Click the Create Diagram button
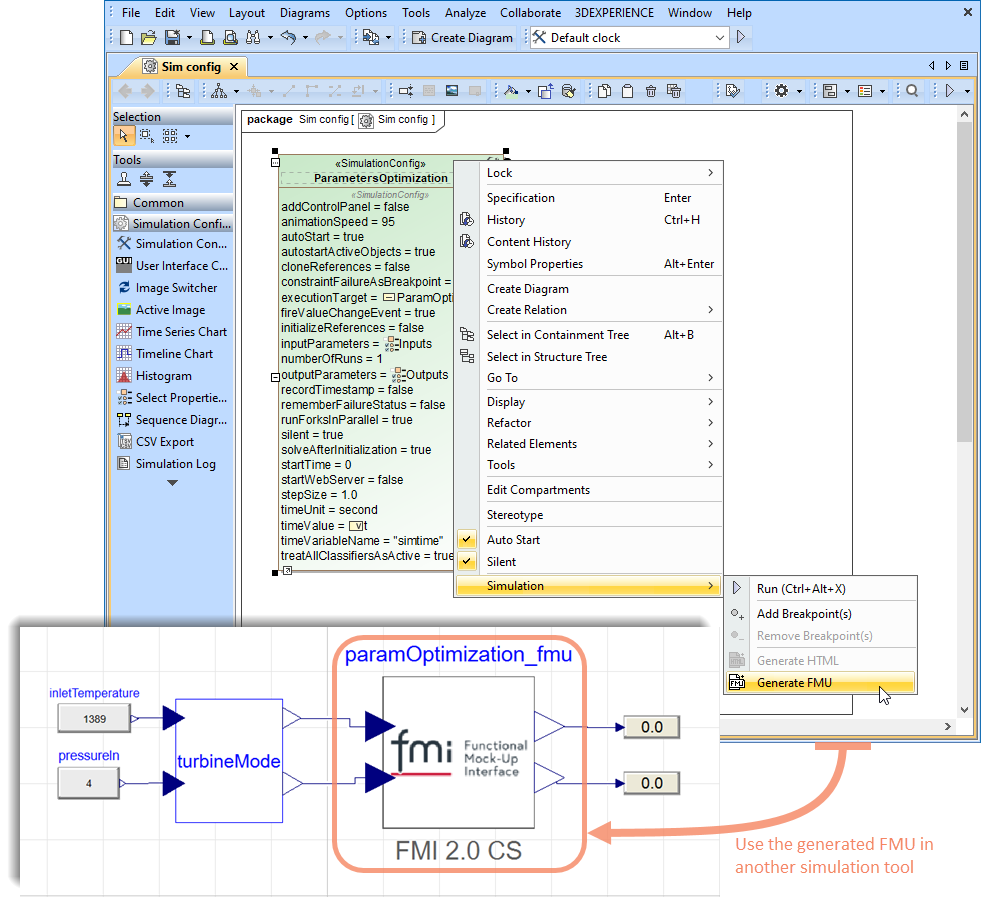The image size is (981, 897). coord(461,38)
